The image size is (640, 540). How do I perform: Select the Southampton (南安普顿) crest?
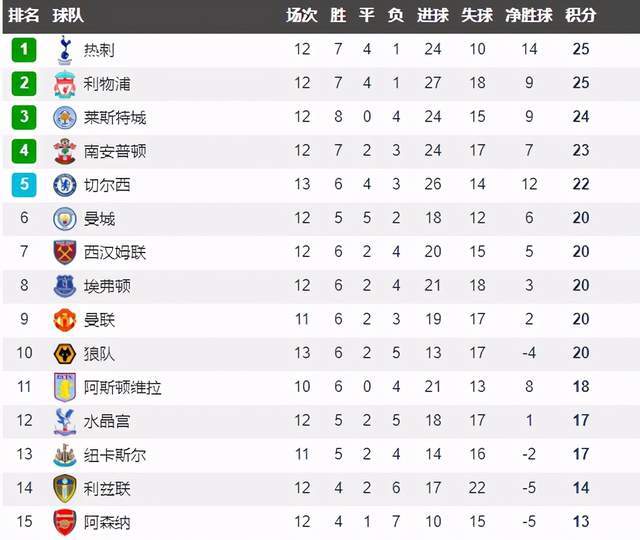click(x=65, y=151)
